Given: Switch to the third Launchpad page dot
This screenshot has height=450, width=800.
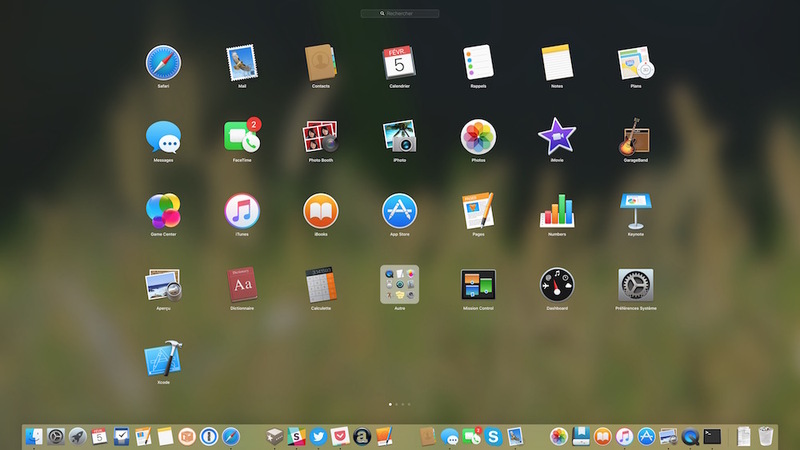Looking at the screenshot, I should 403,405.
